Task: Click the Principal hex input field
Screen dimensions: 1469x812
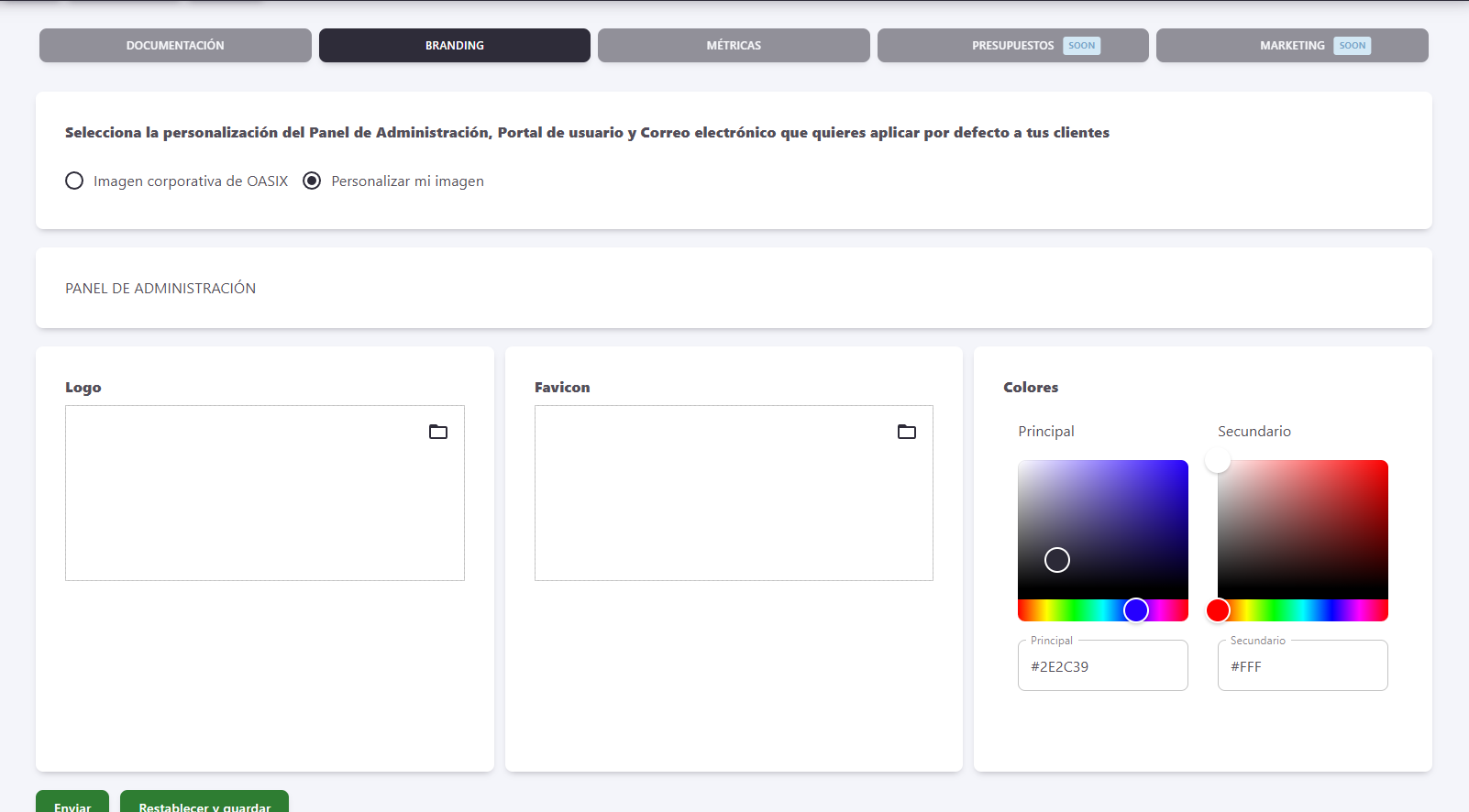Action: coord(1103,666)
